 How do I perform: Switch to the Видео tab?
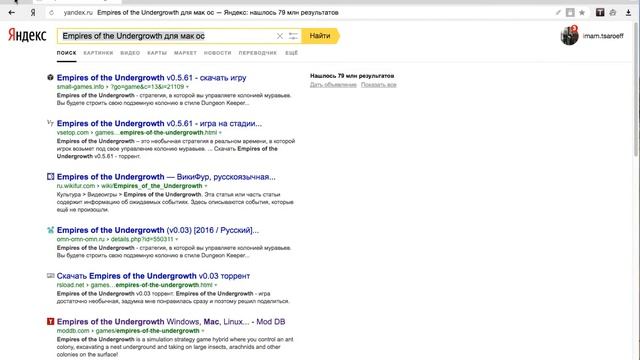pos(130,53)
